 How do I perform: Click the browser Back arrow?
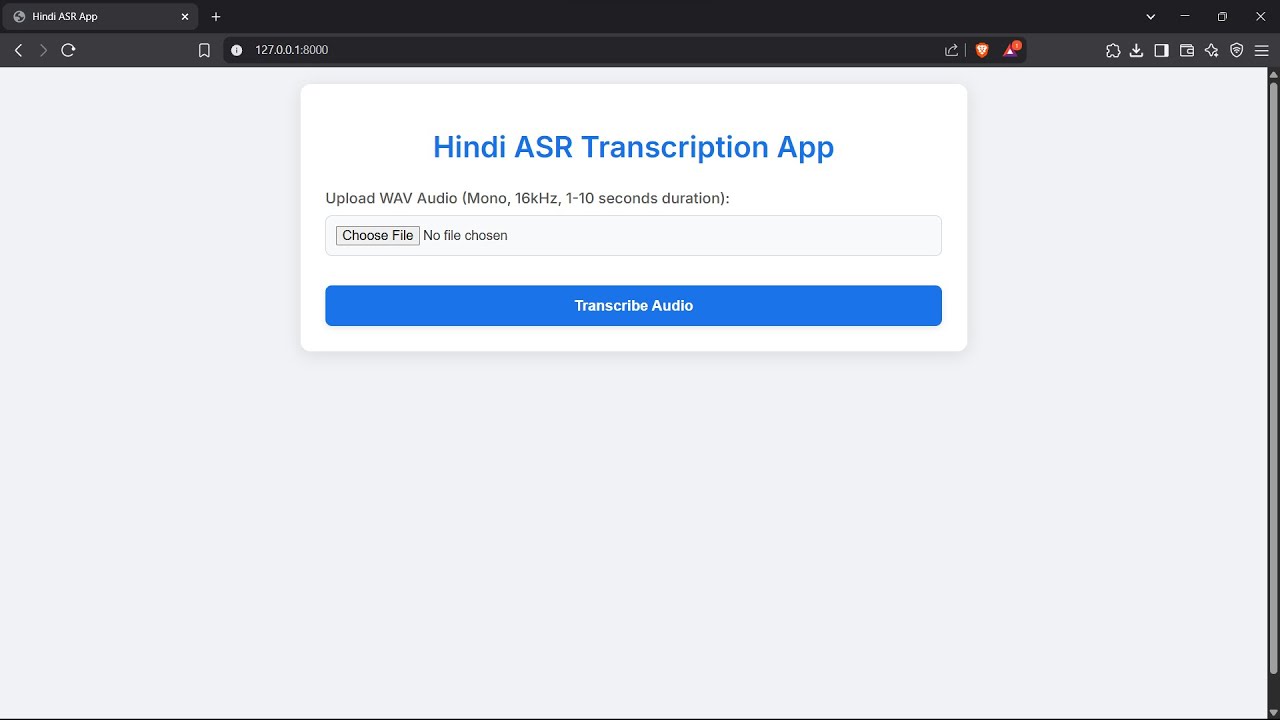click(x=18, y=50)
